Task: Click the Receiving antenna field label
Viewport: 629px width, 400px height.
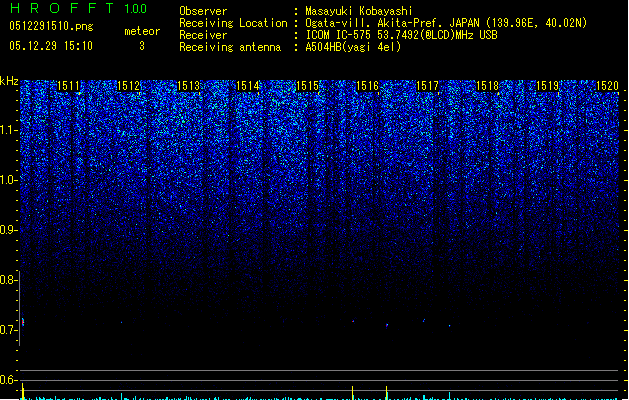Action: click(230, 47)
